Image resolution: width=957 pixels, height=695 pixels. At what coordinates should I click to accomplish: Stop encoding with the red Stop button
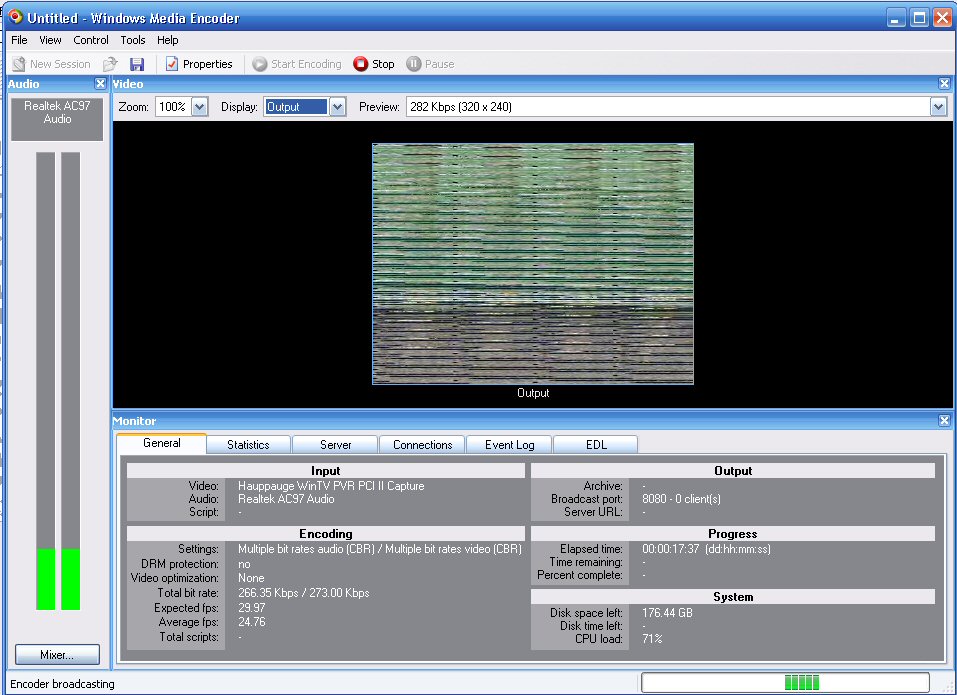pyautogui.click(x=374, y=64)
